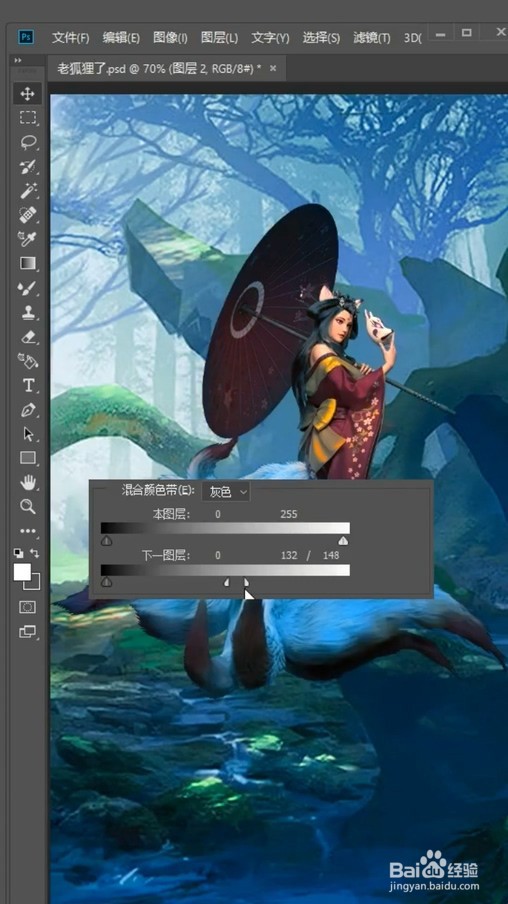
Task: Click the foreground color swatch
Action: pyautogui.click(x=22, y=572)
